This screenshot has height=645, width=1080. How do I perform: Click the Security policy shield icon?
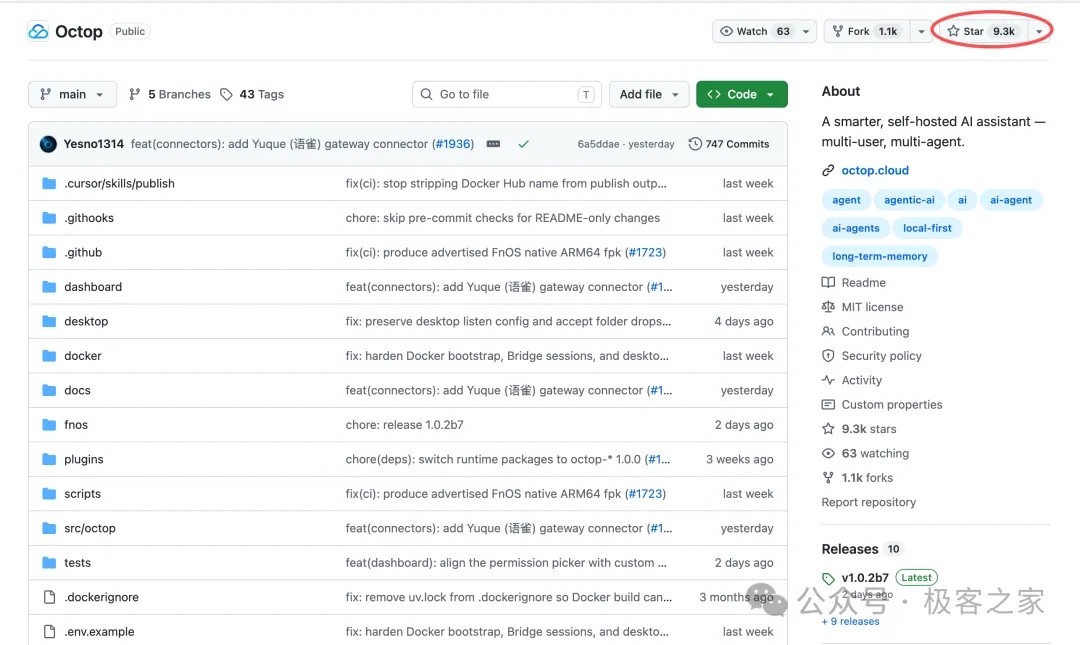pyautogui.click(x=828, y=356)
